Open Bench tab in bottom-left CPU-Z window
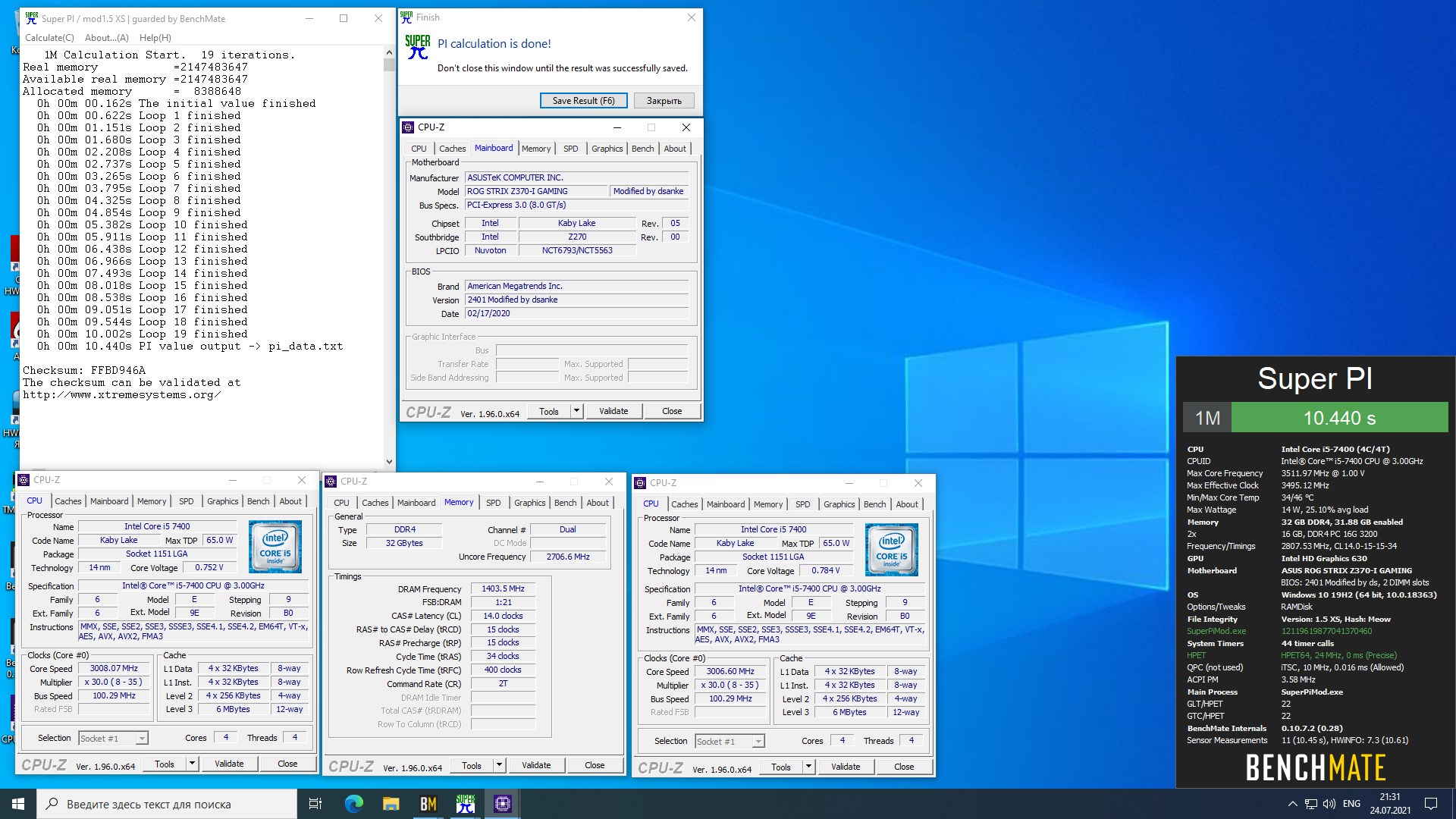This screenshot has width=1456, height=819. [x=258, y=501]
